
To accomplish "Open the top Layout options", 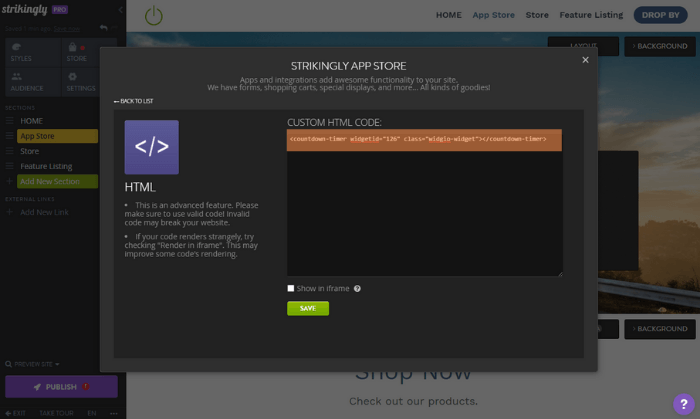I will pos(583,46).
